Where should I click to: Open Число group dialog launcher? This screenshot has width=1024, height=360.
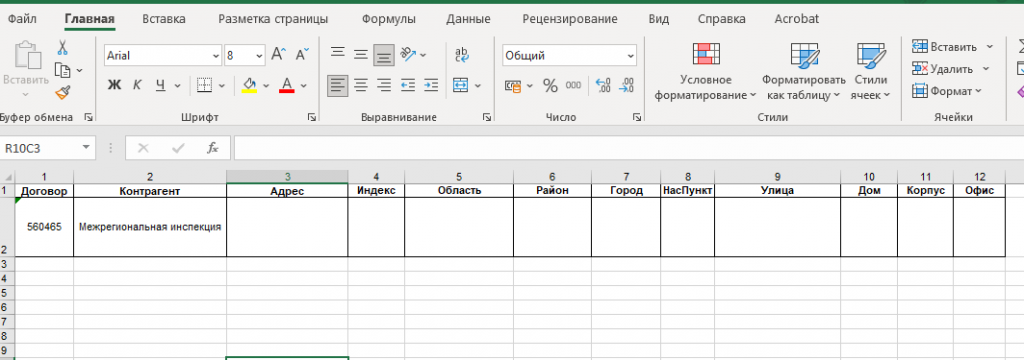pos(637,118)
